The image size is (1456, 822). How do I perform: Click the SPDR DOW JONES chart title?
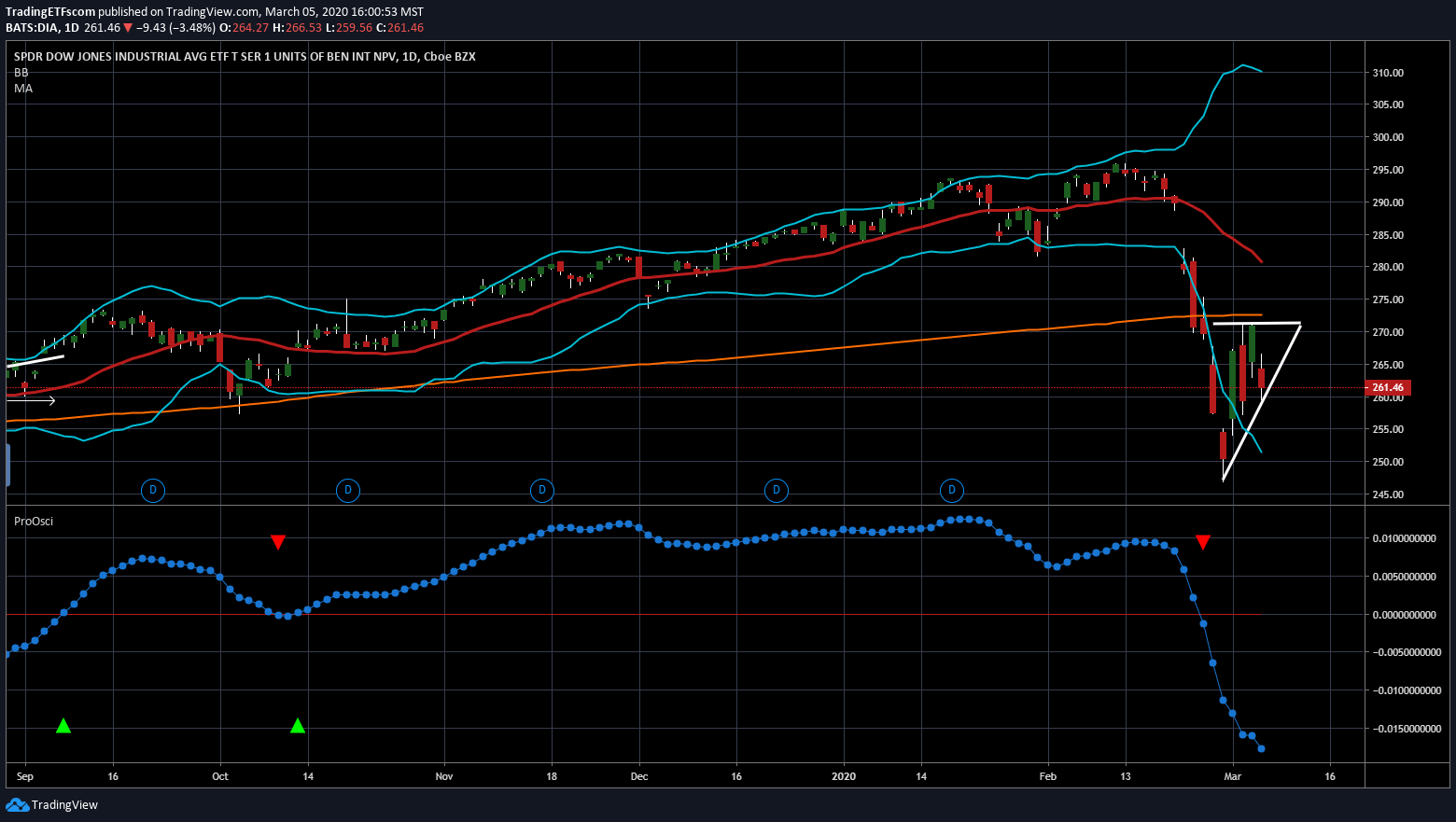point(245,56)
